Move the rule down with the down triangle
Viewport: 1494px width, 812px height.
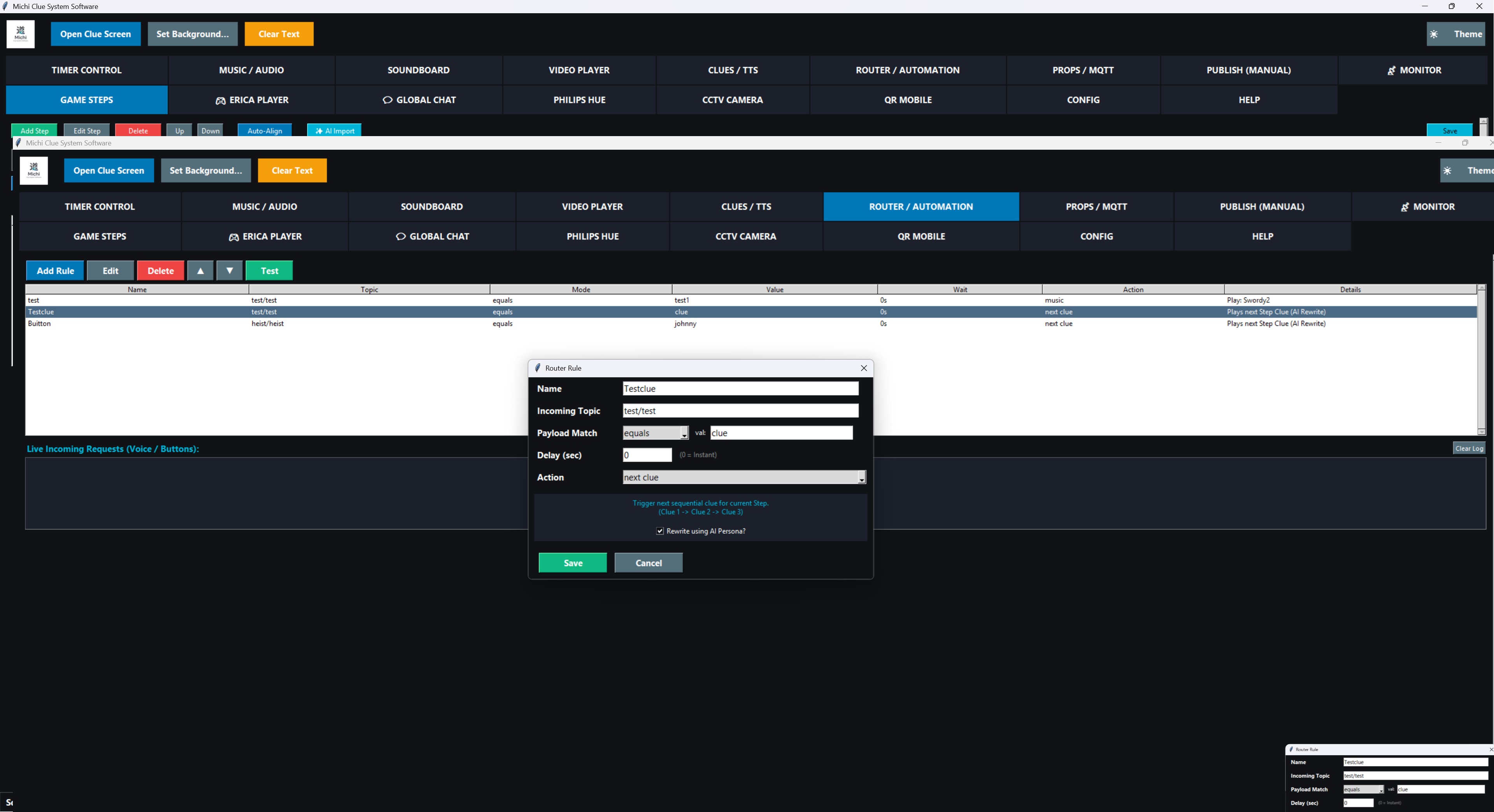pos(230,271)
